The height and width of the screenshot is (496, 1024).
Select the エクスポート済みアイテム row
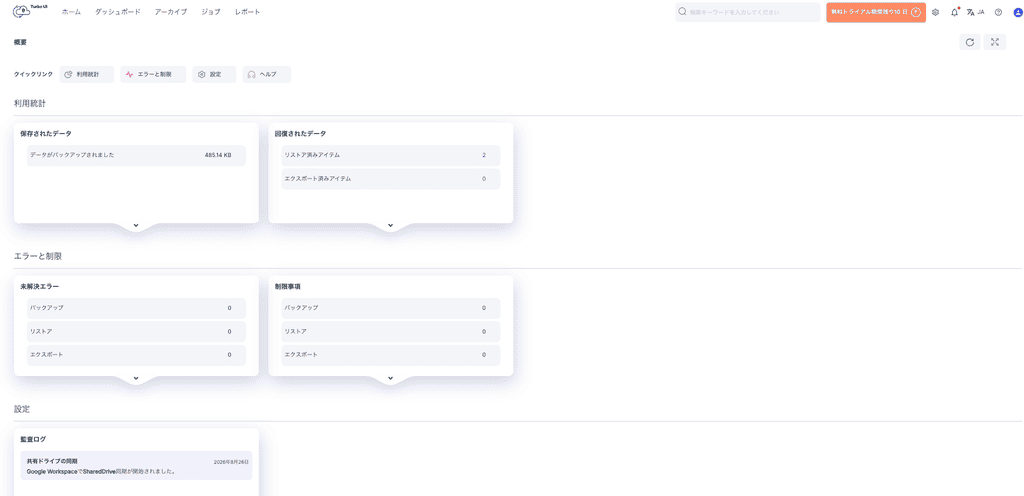pos(391,179)
